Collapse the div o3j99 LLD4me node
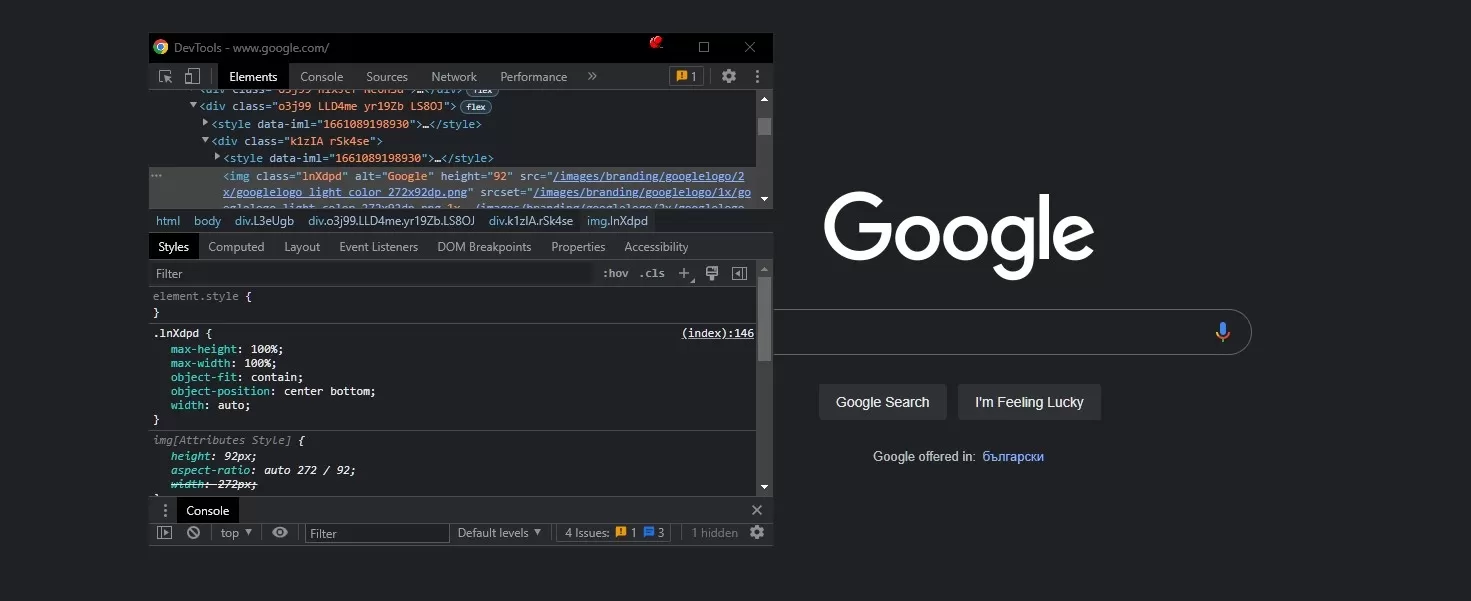The height and width of the screenshot is (601, 1471). [194, 105]
